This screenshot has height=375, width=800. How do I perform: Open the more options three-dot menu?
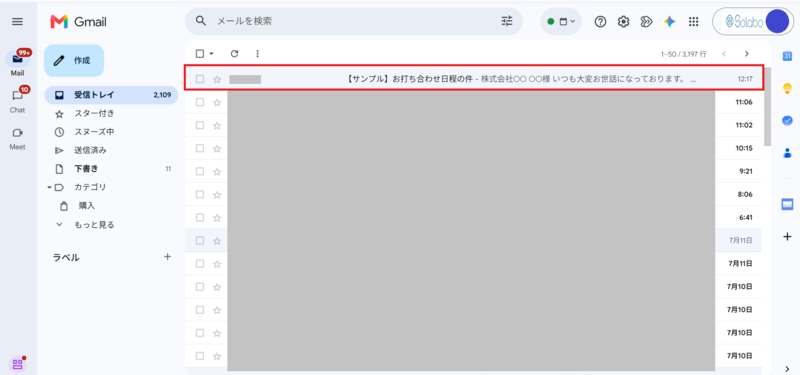click(257, 54)
